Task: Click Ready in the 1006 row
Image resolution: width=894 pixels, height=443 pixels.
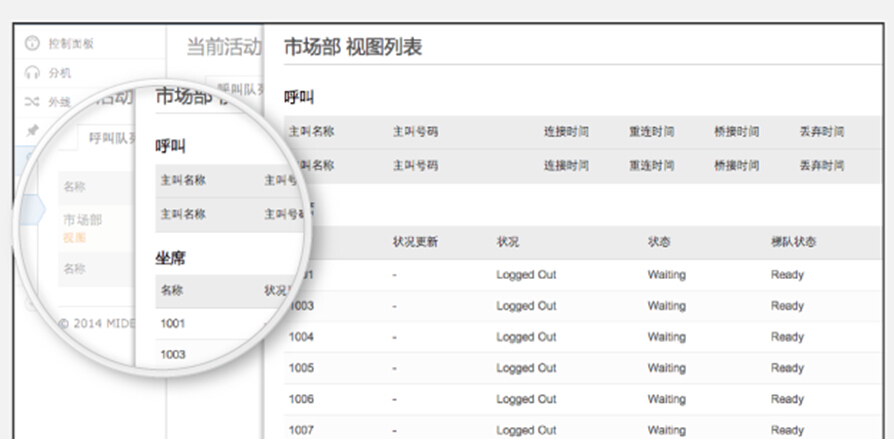Action: pyautogui.click(x=787, y=399)
